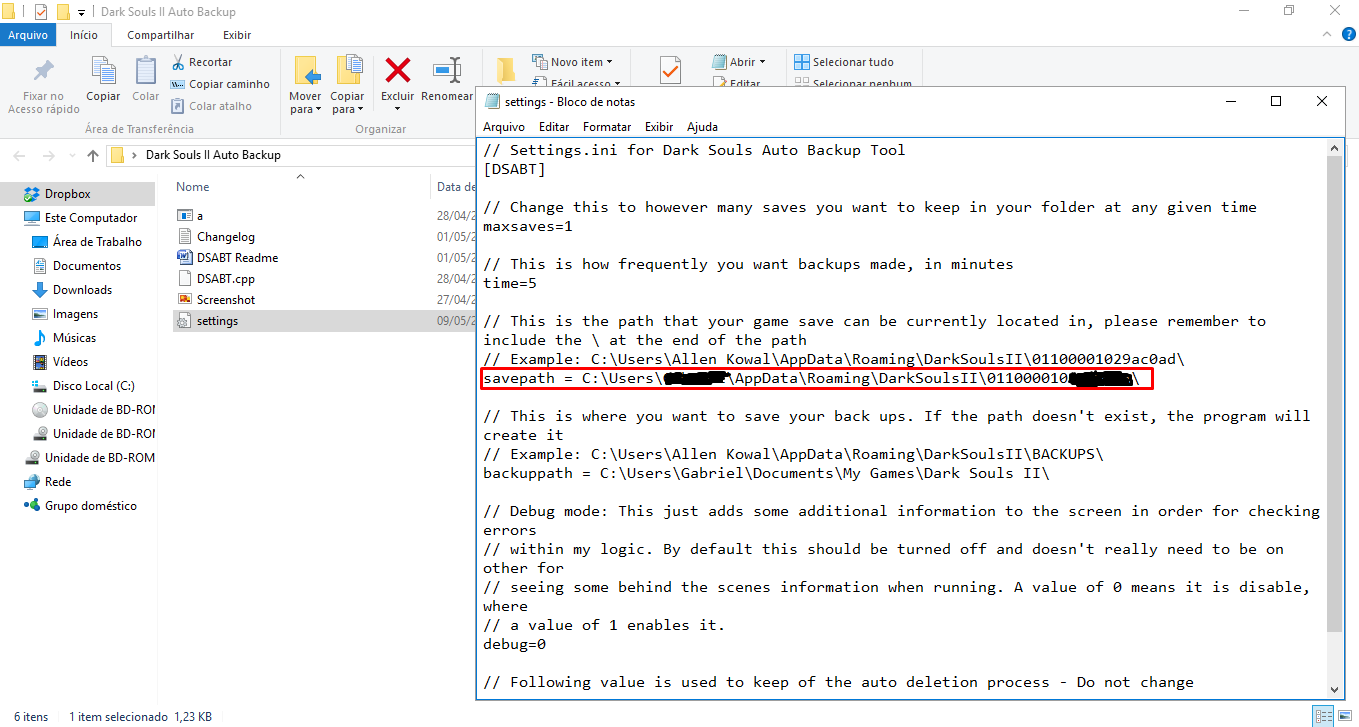Image resolution: width=1359 pixels, height=727 pixels.
Task: Go forward with the right arrow
Action: point(47,155)
